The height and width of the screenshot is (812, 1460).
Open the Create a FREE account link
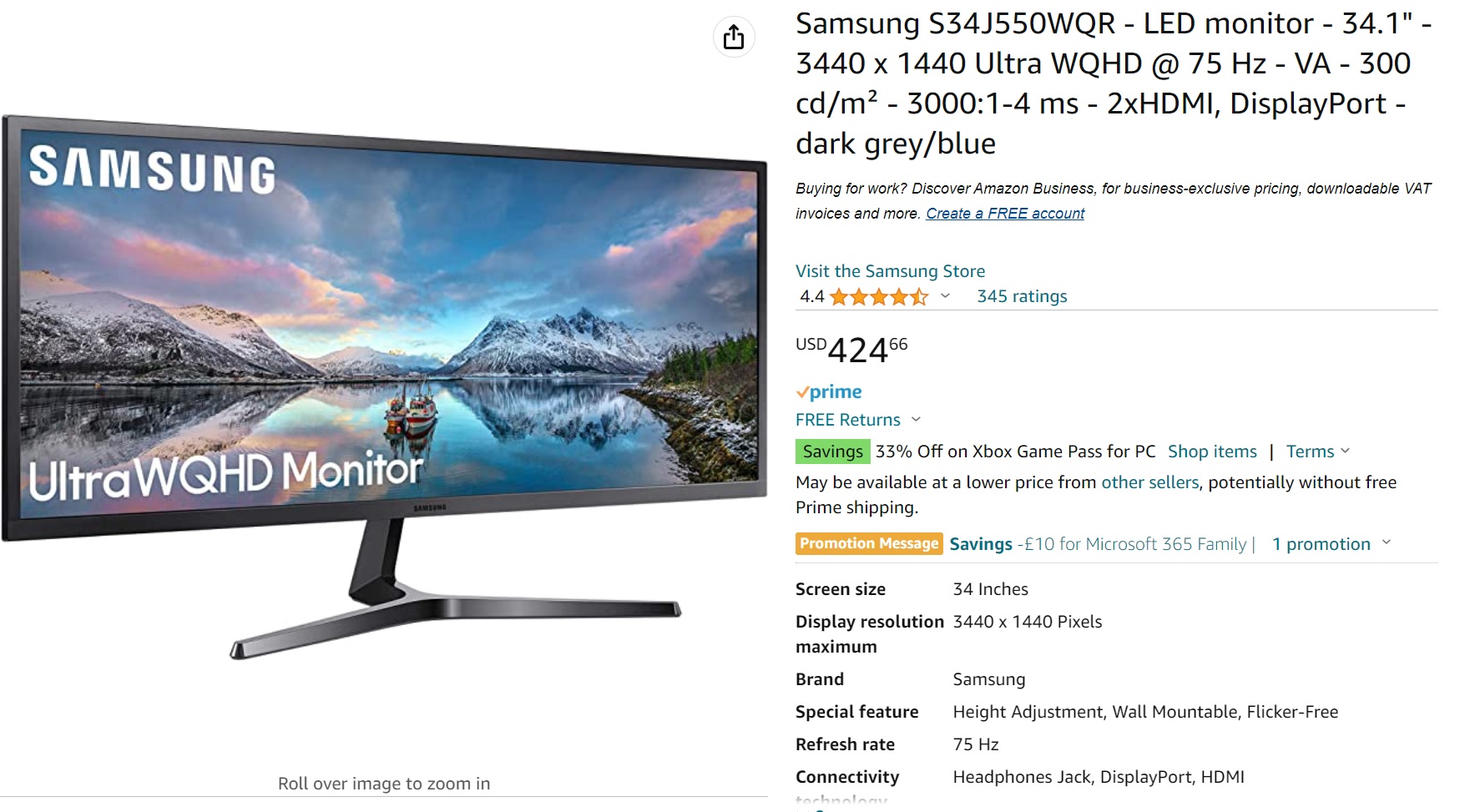pos(1005,214)
